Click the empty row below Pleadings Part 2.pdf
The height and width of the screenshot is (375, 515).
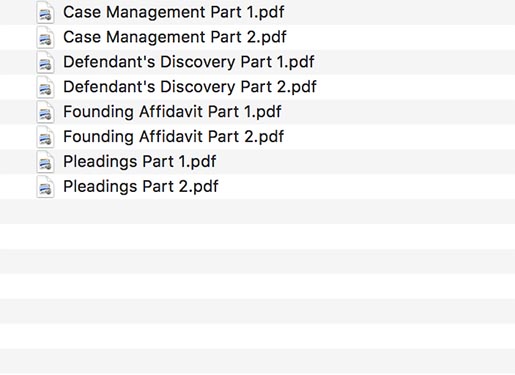point(257,212)
